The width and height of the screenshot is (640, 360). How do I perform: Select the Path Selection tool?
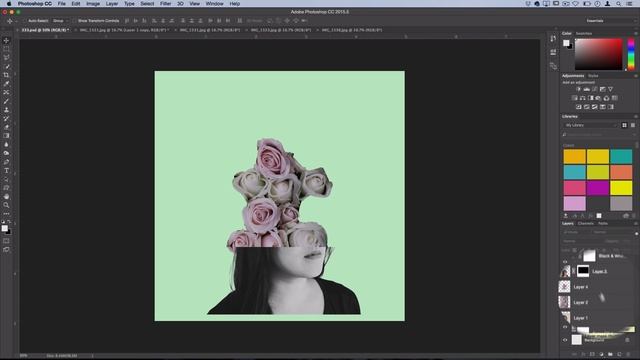click(x=6, y=179)
